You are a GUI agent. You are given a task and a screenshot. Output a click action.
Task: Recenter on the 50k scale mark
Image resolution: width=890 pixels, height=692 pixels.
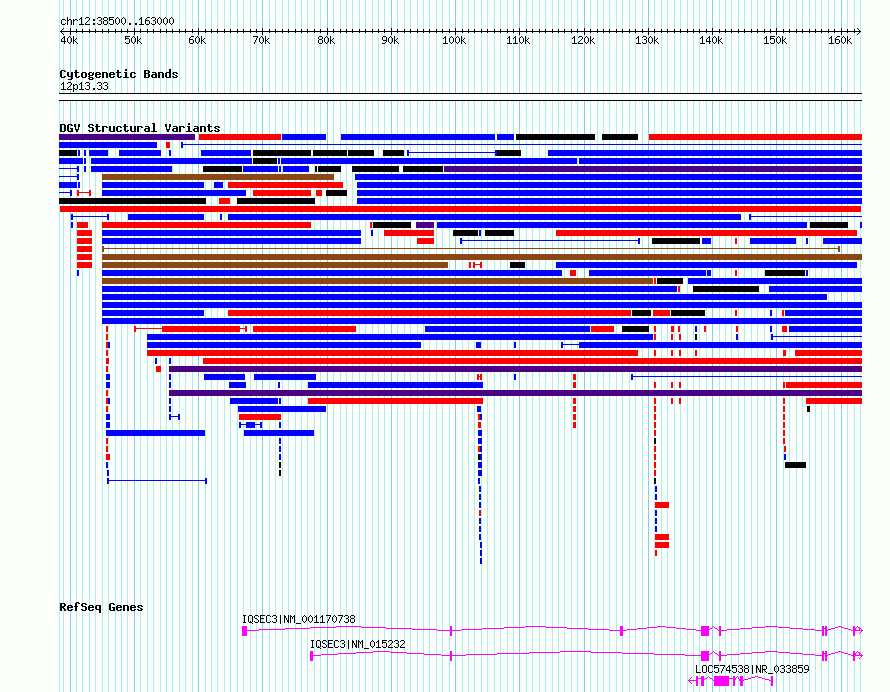tap(133, 40)
